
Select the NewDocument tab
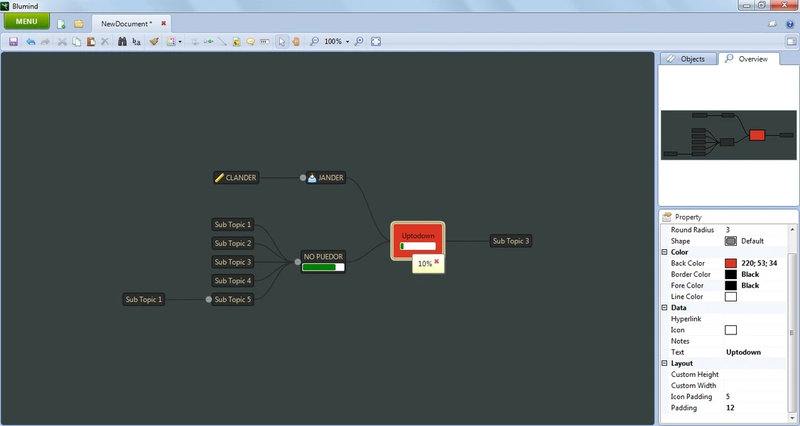126,22
